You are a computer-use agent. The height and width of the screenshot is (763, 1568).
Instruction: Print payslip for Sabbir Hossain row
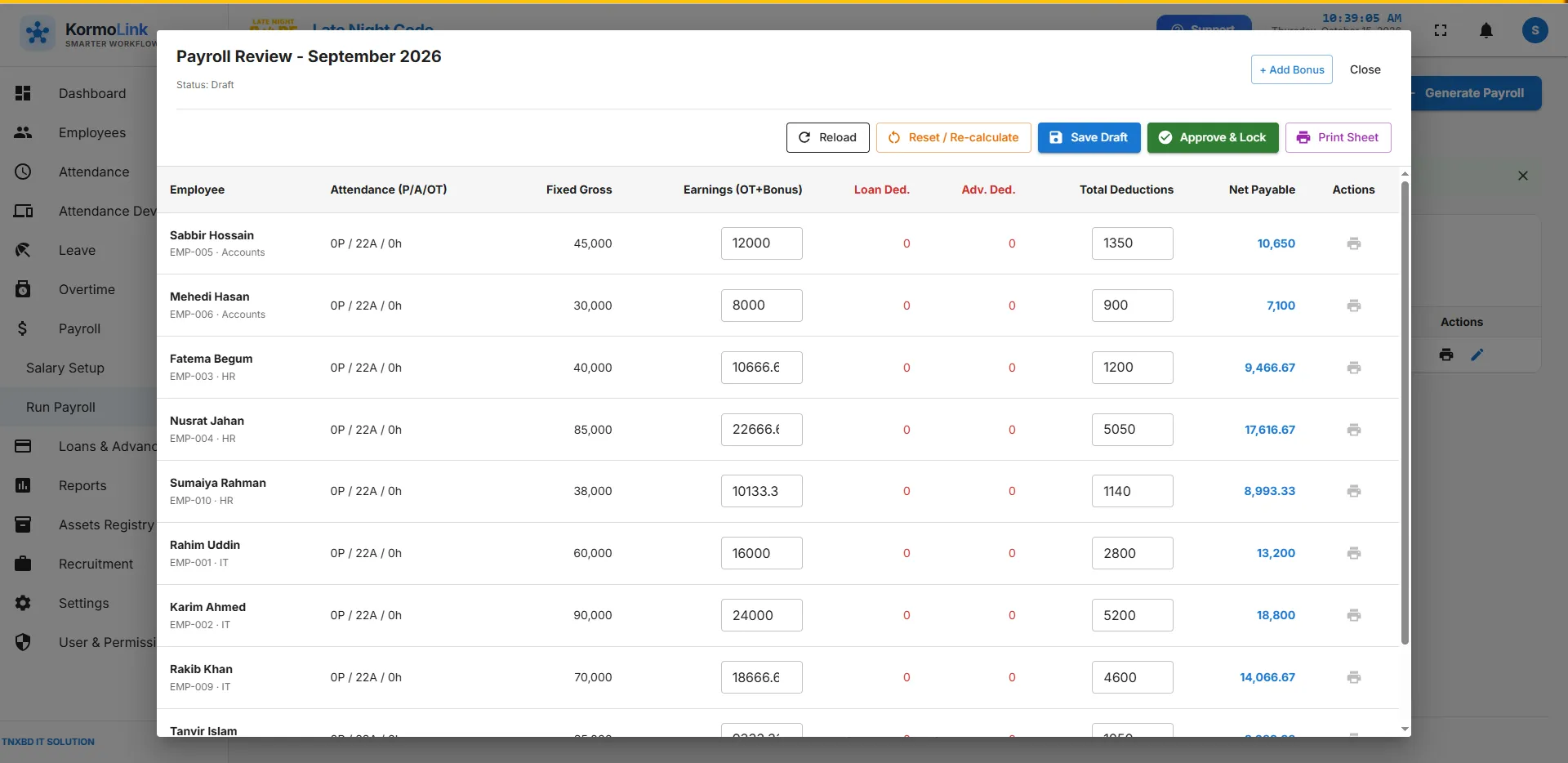1353,243
